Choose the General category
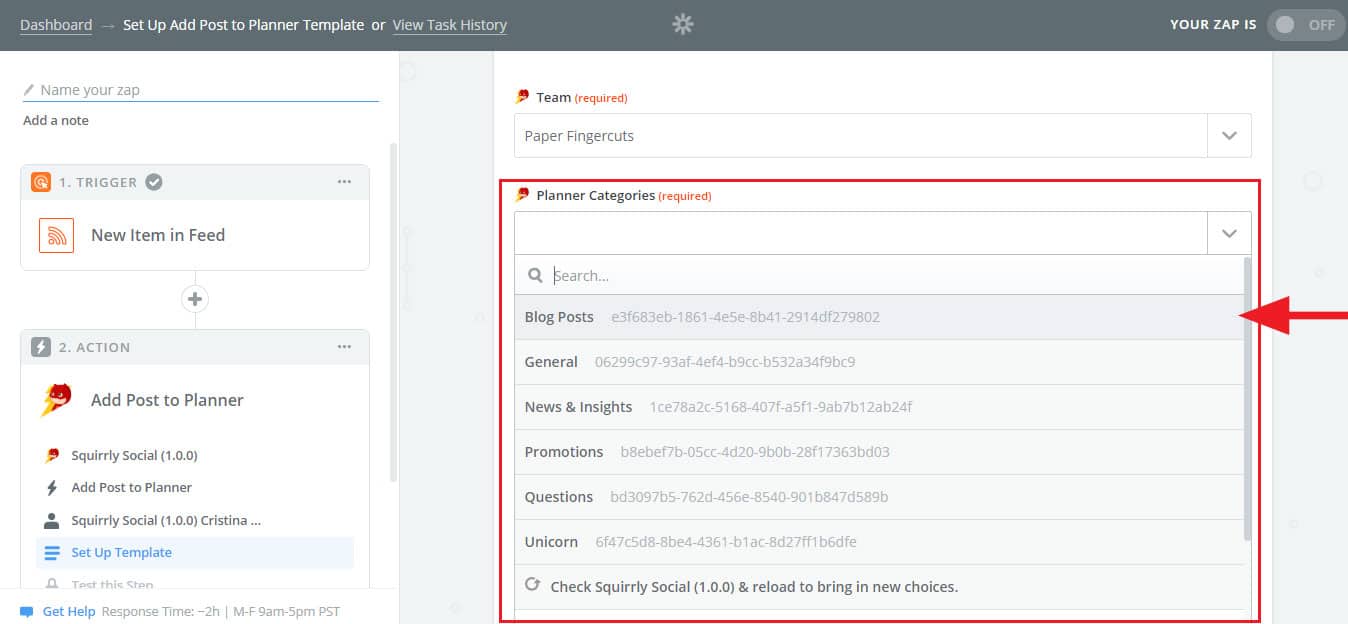This screenshot has width=1348, height=624. (879, 362)
